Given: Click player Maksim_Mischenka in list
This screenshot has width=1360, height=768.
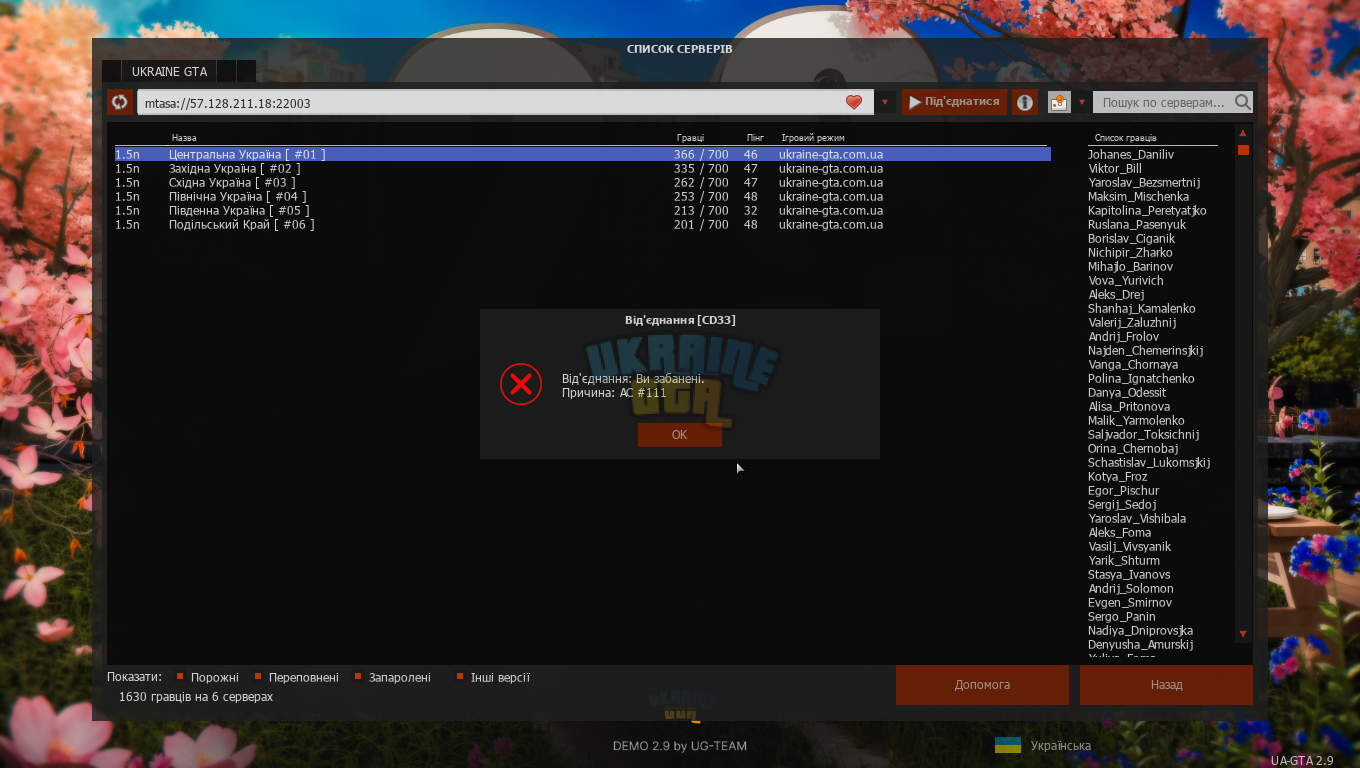Looking at the screenshot, I should tap(1138, 197).
